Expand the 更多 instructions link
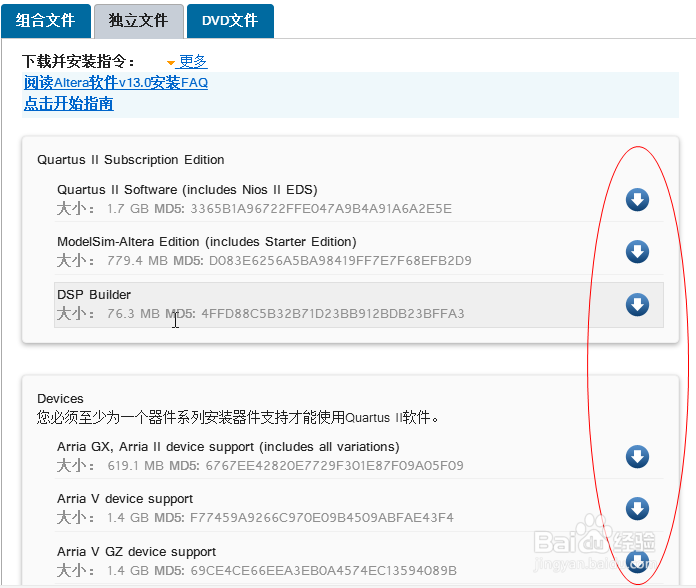 point(193,61)
